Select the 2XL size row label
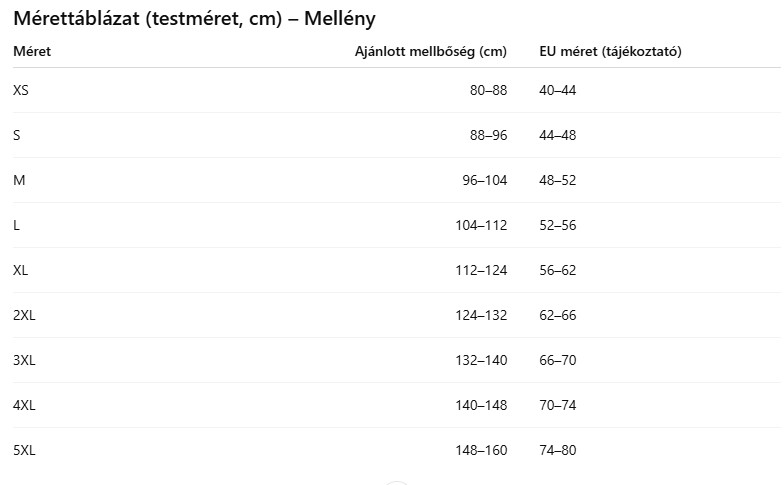 [24, 315]
